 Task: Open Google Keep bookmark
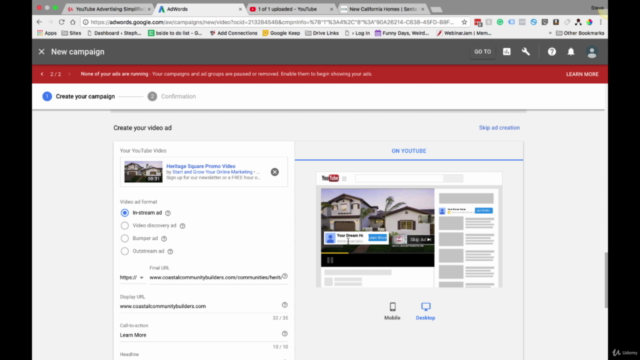281,33
